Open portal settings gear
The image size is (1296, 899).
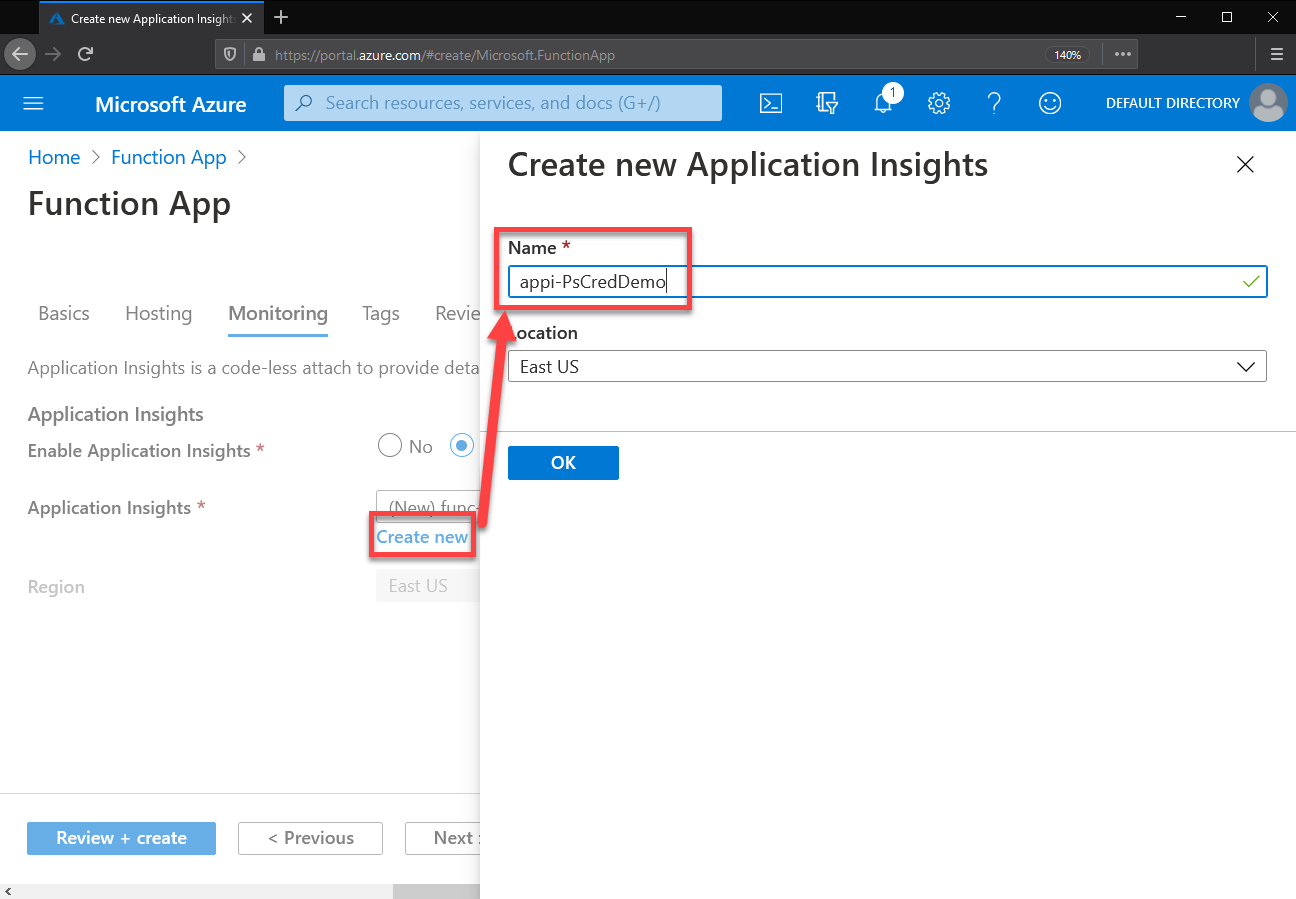938,103
